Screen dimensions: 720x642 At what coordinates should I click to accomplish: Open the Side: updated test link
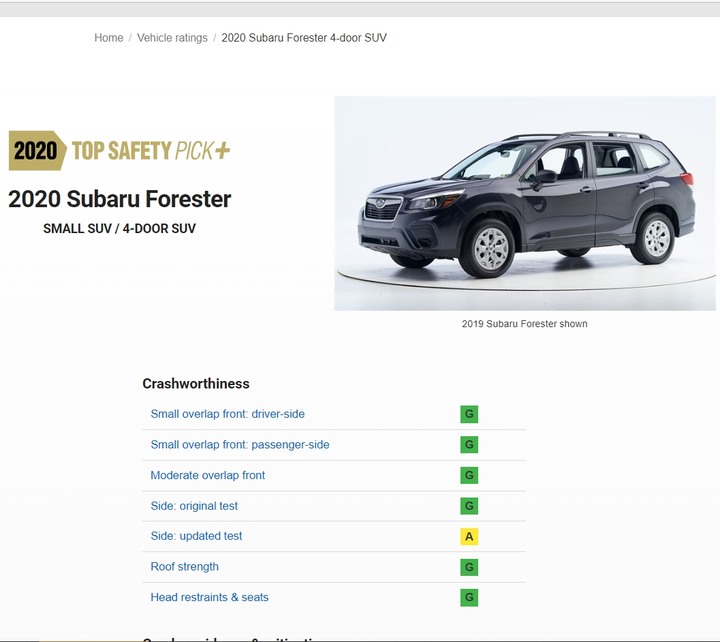tap(196, 536)
